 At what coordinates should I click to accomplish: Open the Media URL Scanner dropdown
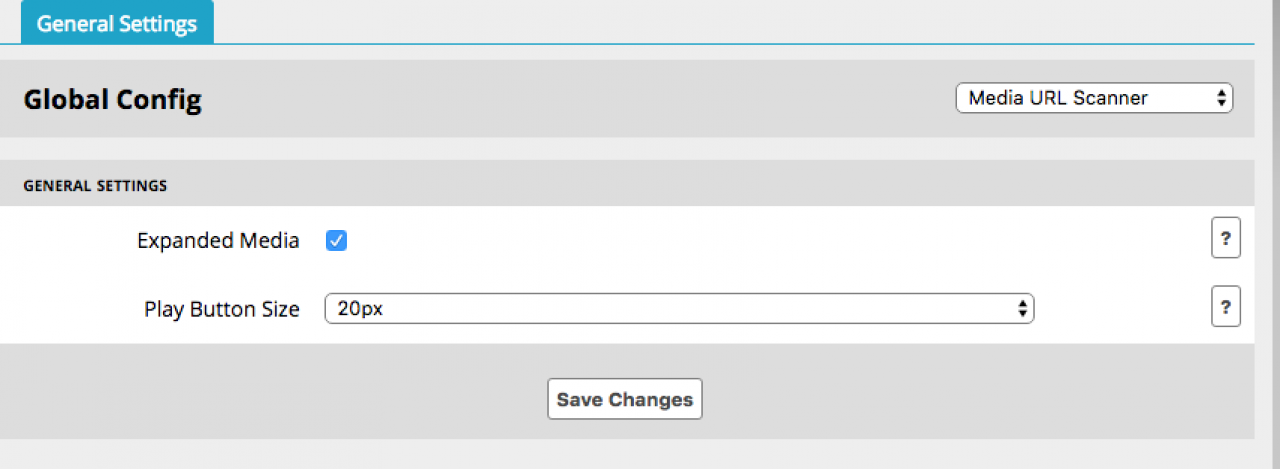tap(1094, 98)
